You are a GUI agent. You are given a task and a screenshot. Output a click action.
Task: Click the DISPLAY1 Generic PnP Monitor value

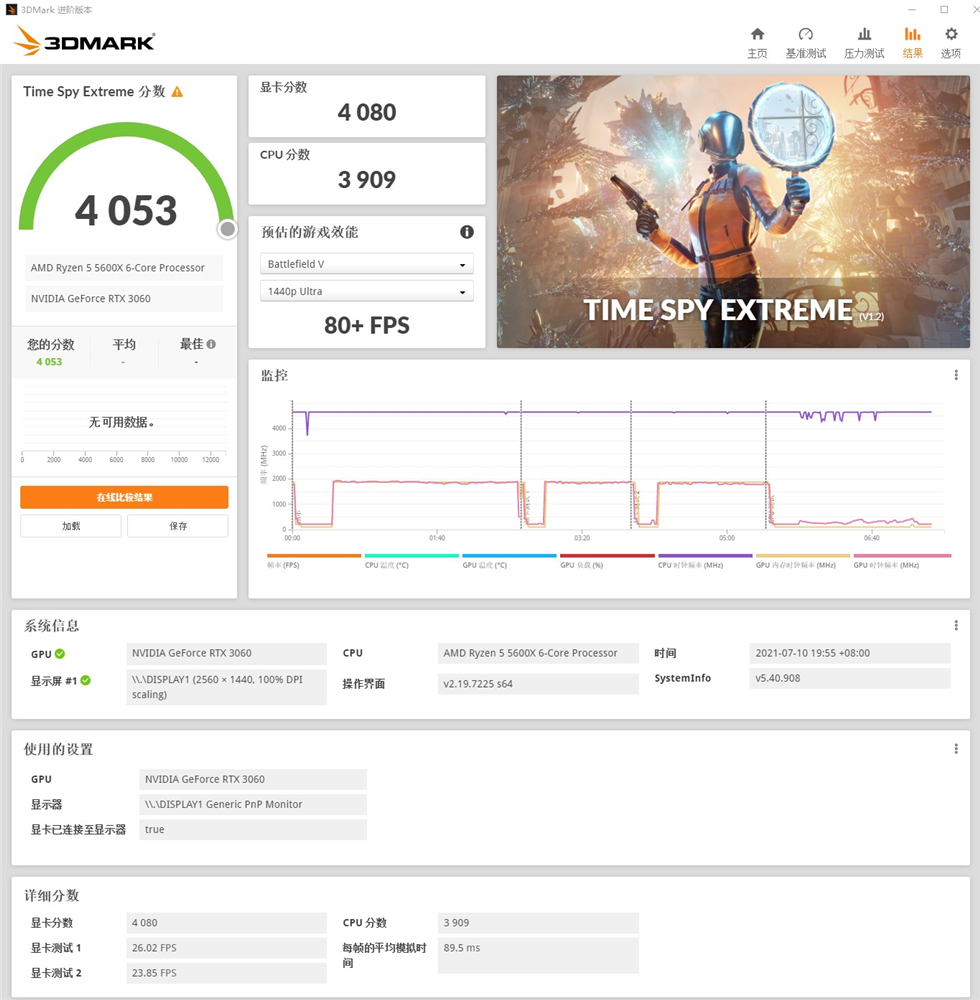click(252, 804)
